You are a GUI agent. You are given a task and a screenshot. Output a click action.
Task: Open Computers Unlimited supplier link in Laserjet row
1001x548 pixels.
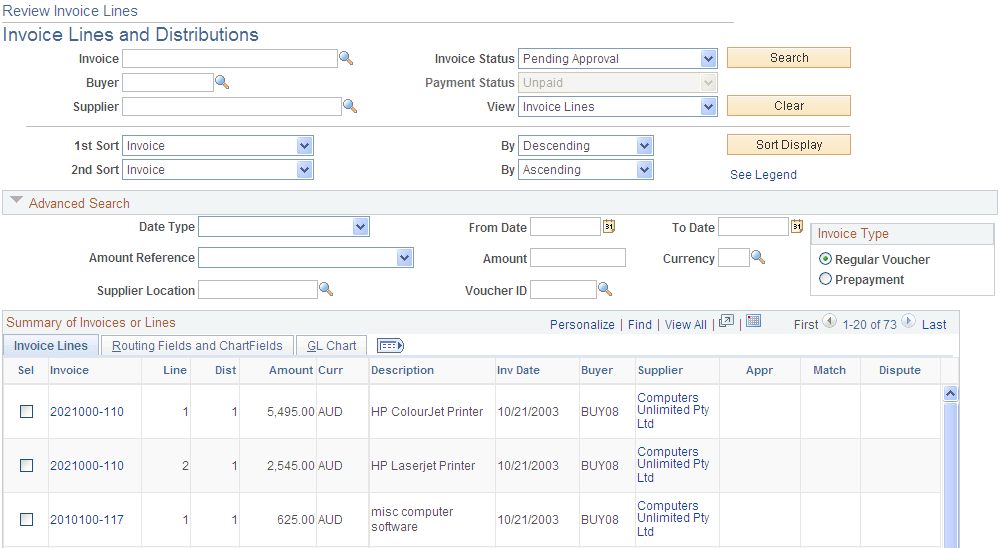(x=673, y=464)
